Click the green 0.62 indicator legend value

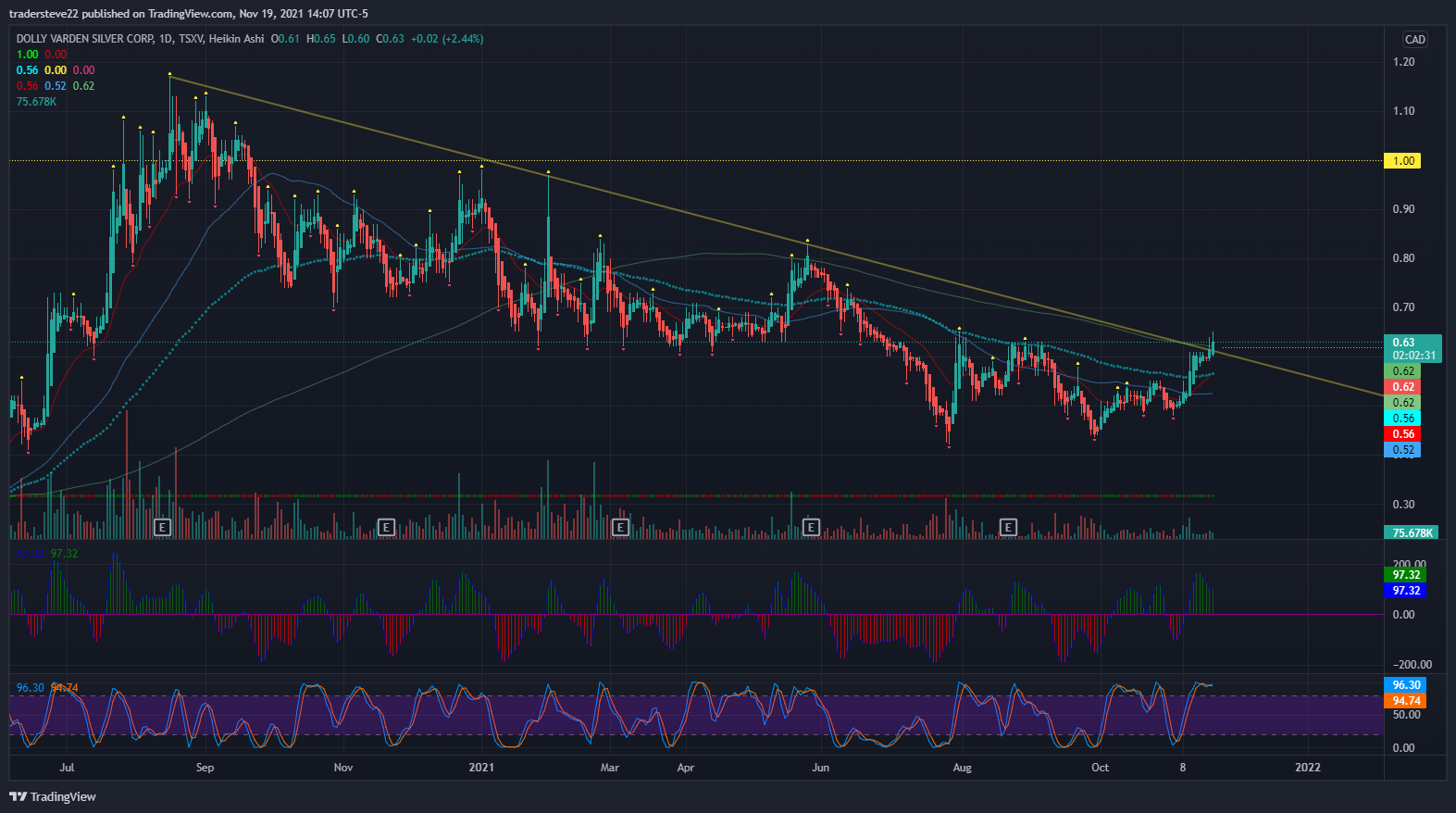pos(83,86)
